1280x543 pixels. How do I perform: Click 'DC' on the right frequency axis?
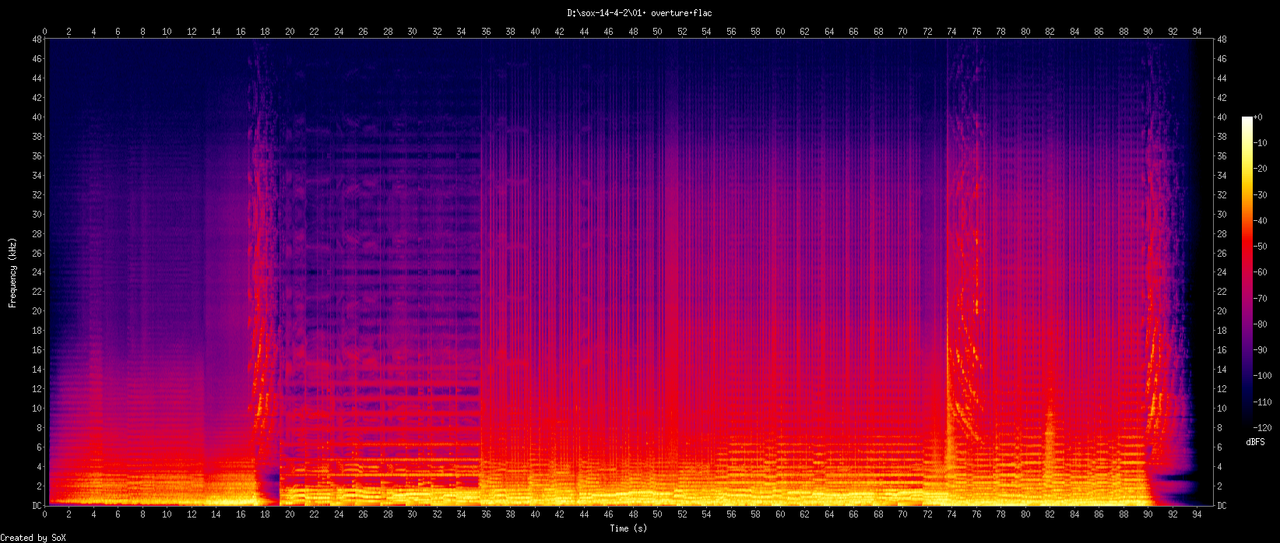(x=1223, y=506)
